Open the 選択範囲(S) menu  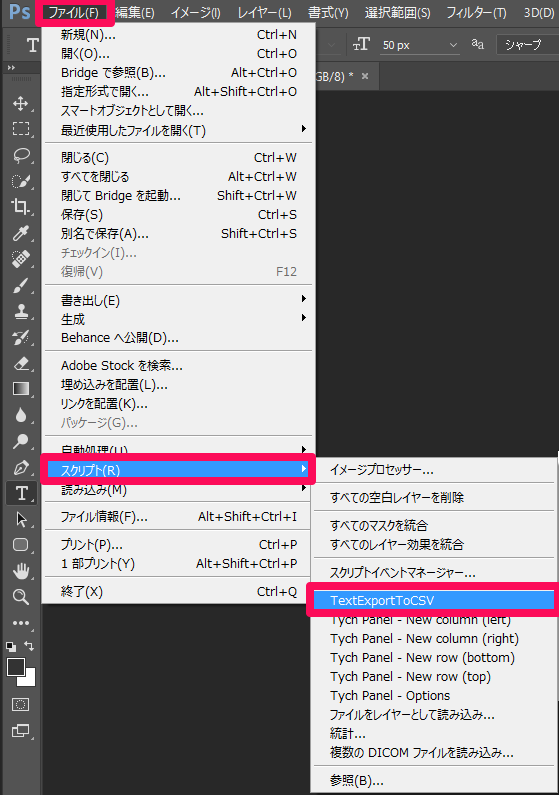click(x=397, y=12)
